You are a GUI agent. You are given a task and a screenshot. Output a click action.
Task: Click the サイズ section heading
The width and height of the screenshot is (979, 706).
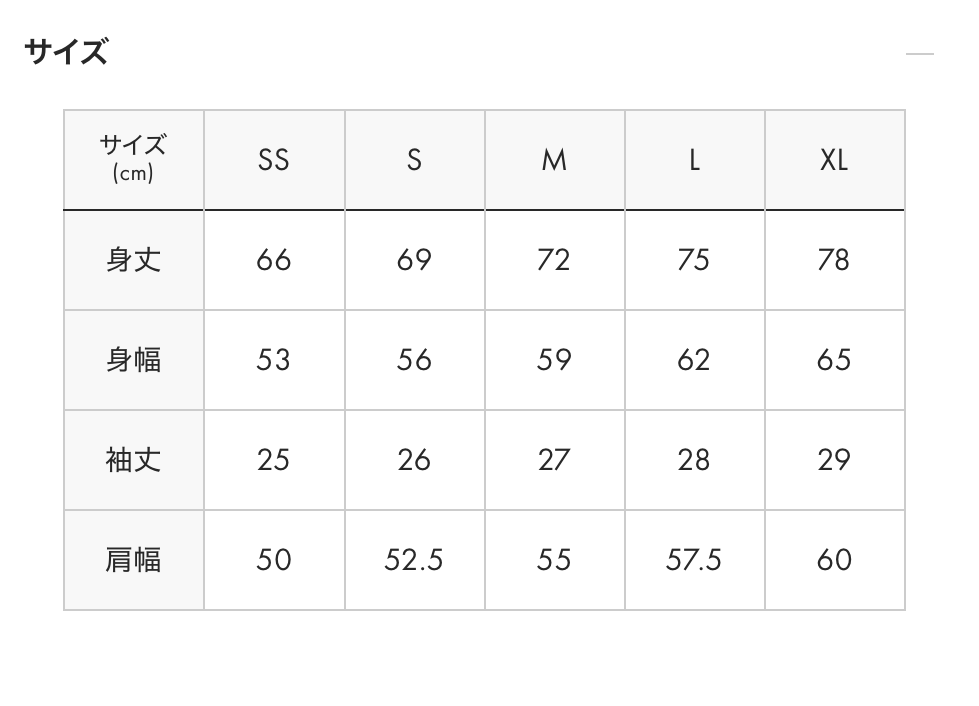[x=66, y=51]
